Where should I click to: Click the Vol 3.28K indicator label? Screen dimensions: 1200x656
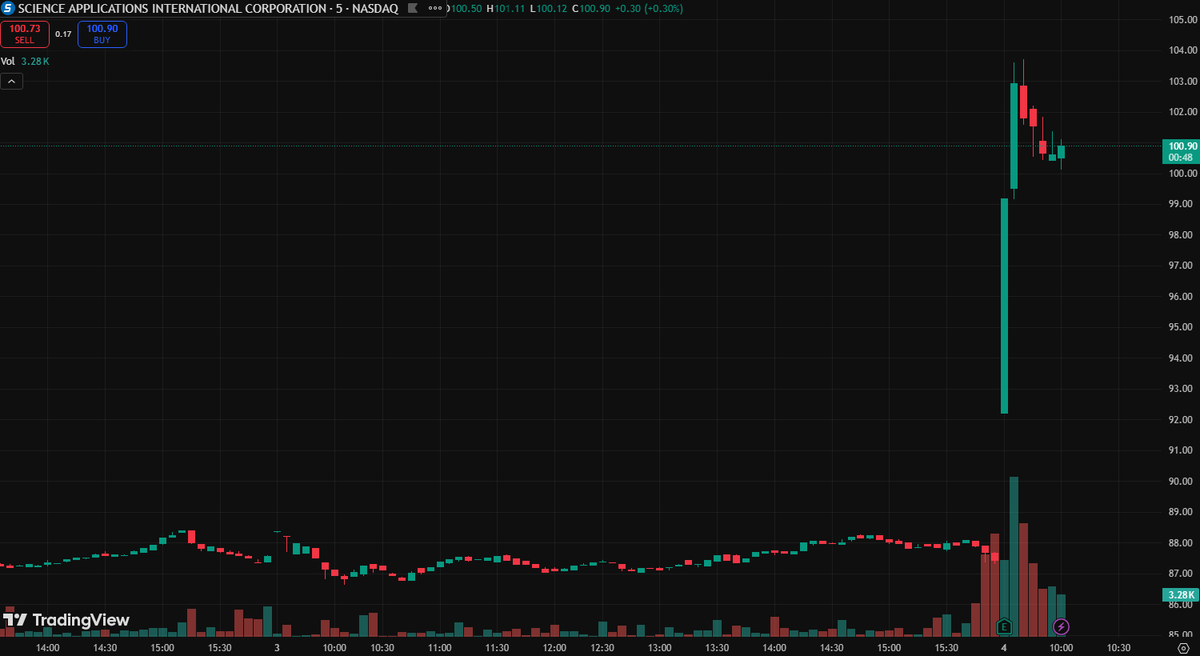pyautogui.click(x=25, y=61)
